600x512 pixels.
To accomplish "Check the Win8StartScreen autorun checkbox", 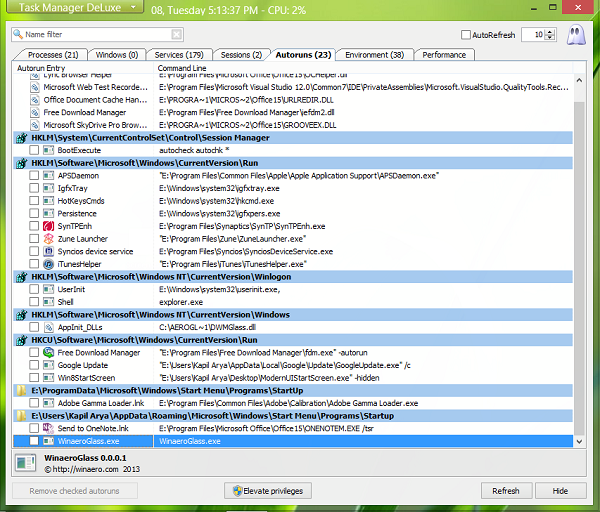I will point(34,377).
